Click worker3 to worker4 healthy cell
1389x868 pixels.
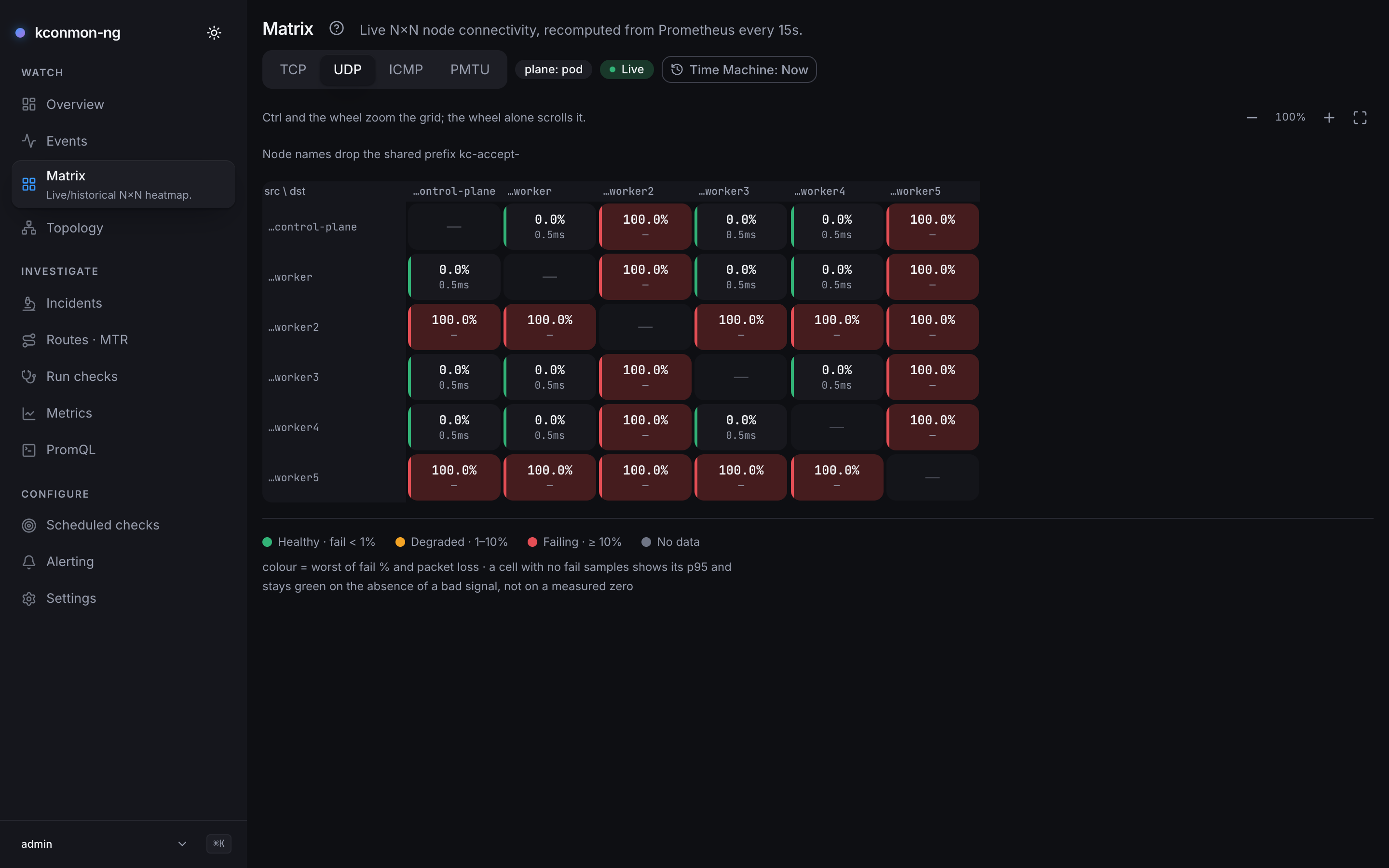pos(836,377)
